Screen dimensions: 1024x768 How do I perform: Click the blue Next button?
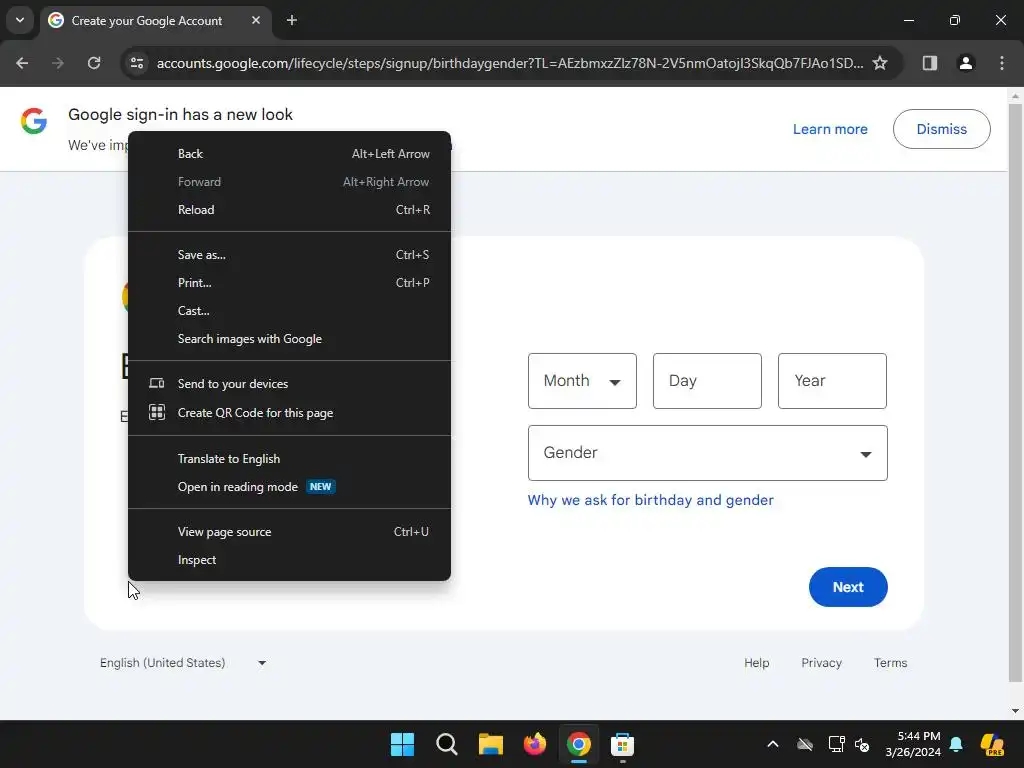click(x=848, y=587)
